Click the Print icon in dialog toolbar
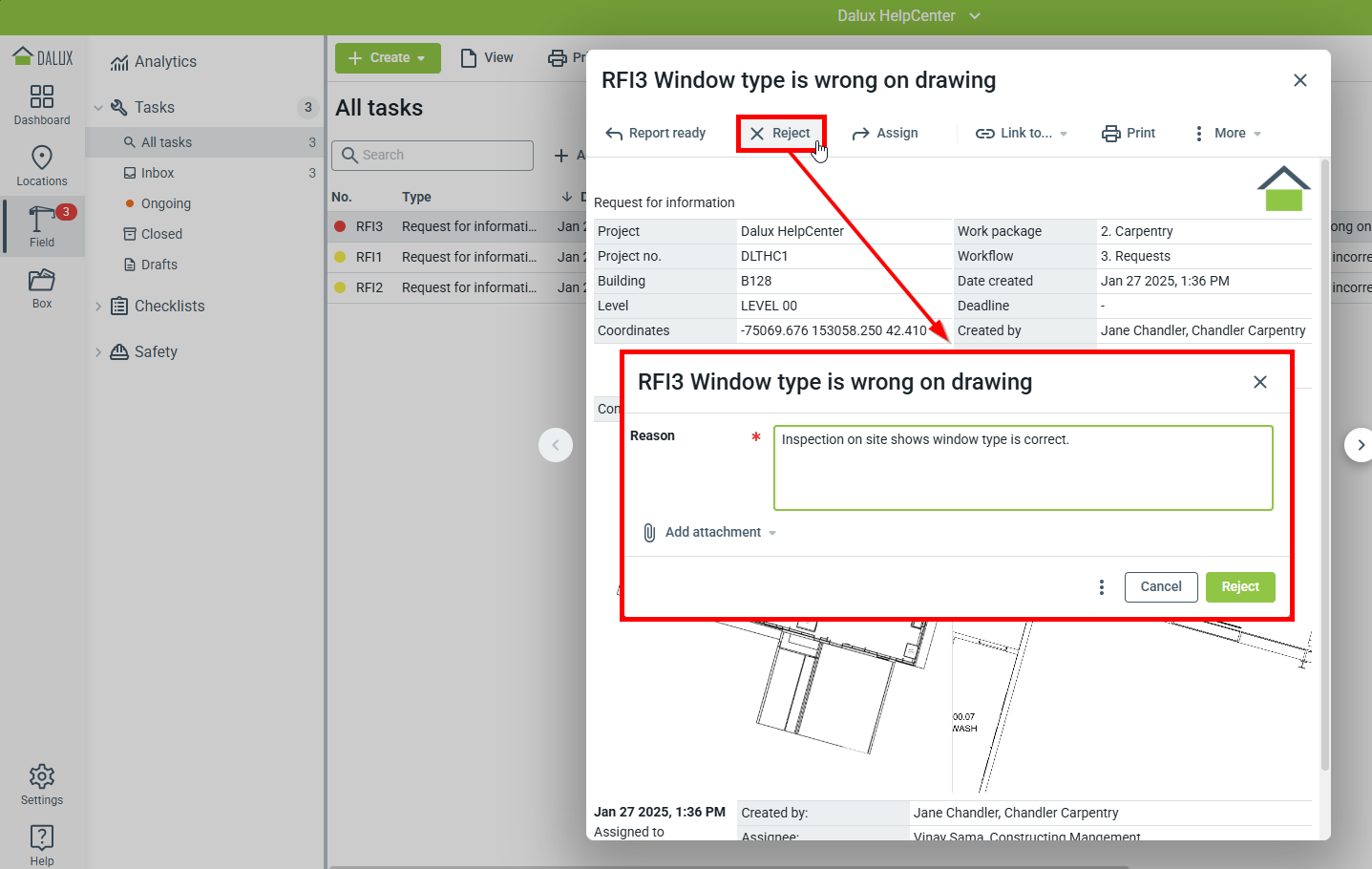The height and width of the screenshot is (869, 1372). 1129,134
